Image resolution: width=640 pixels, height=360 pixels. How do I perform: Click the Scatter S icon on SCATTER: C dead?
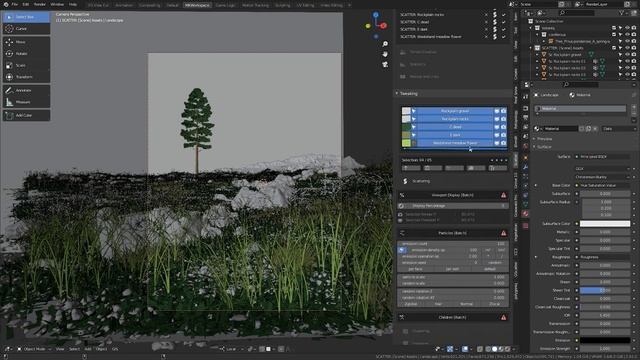point(495,22)
